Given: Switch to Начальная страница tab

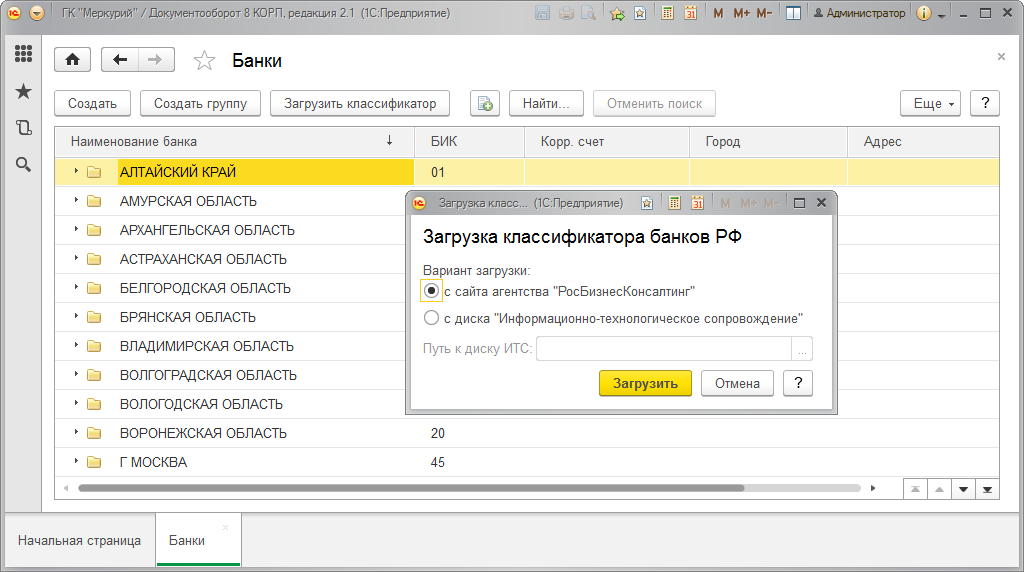Looking at the screenshot, I should [79, 541].
